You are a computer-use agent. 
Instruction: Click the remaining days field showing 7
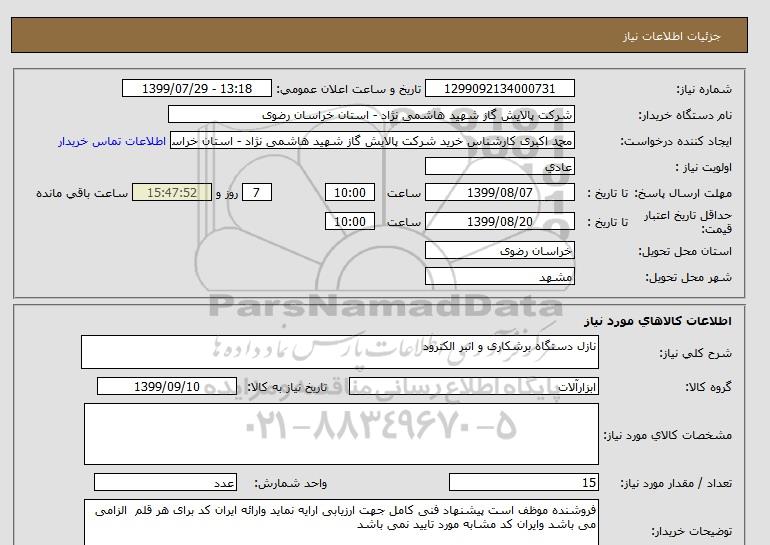(256, 192)
